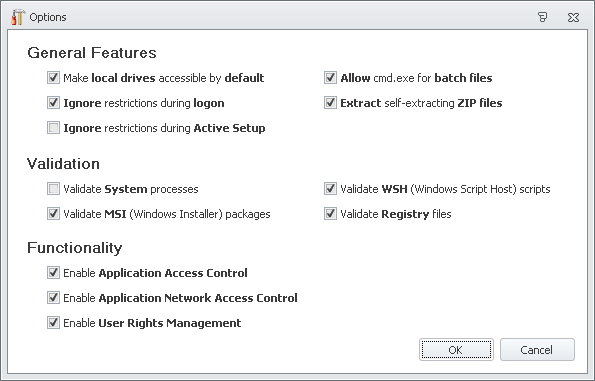Uncheck Allow cmd.exe for batch files
The width and height of the screenshot is (595, 381).
[331, 77]
